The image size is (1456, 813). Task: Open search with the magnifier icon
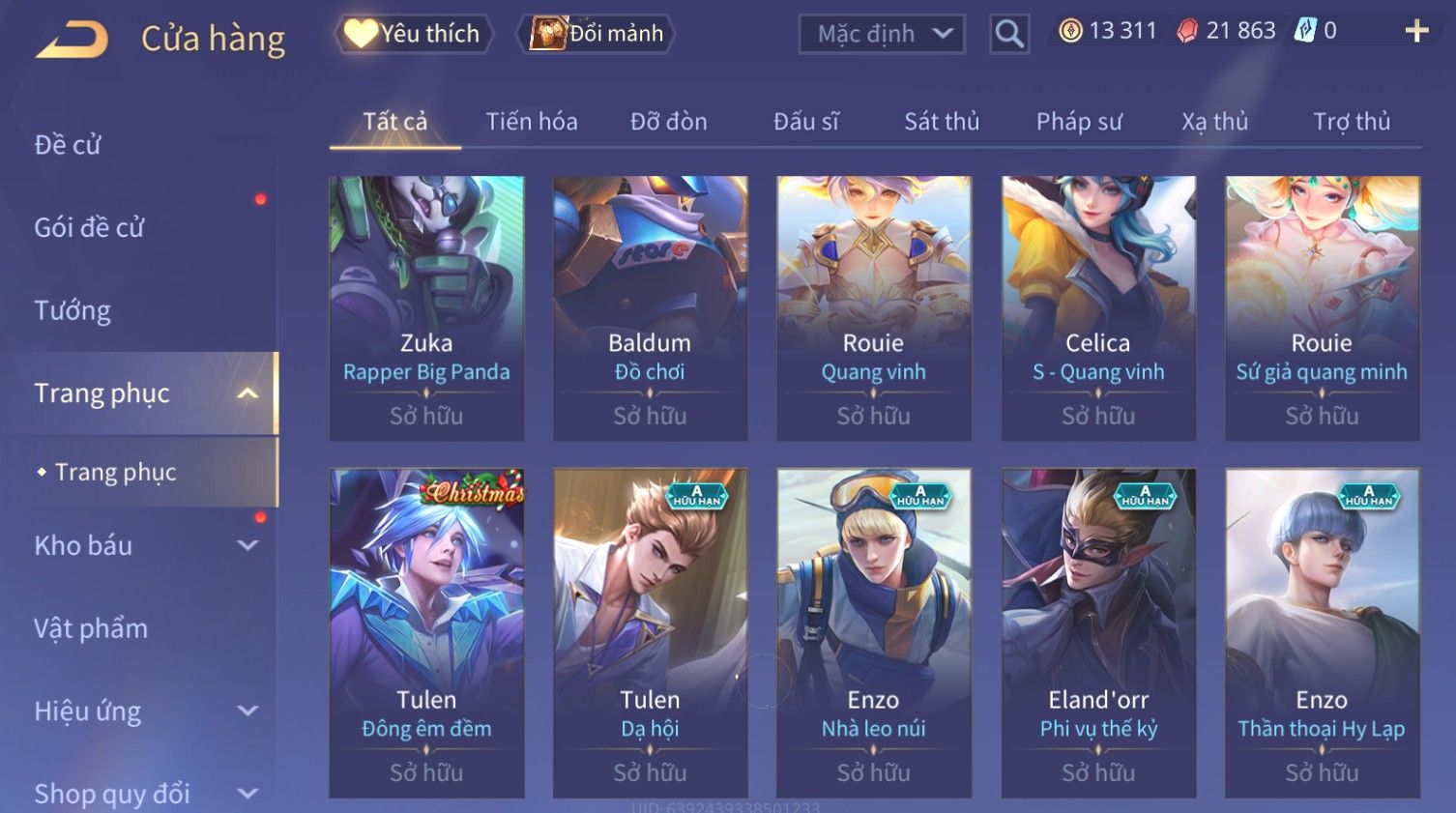coord(1009,34)
